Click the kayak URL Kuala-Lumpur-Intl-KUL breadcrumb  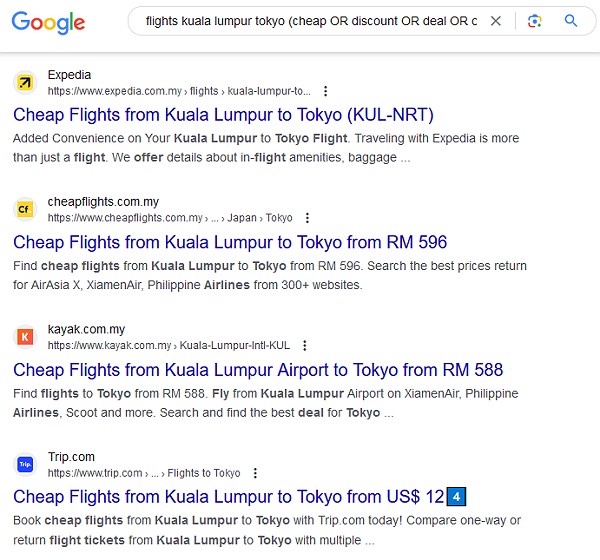tap(169, 345)
